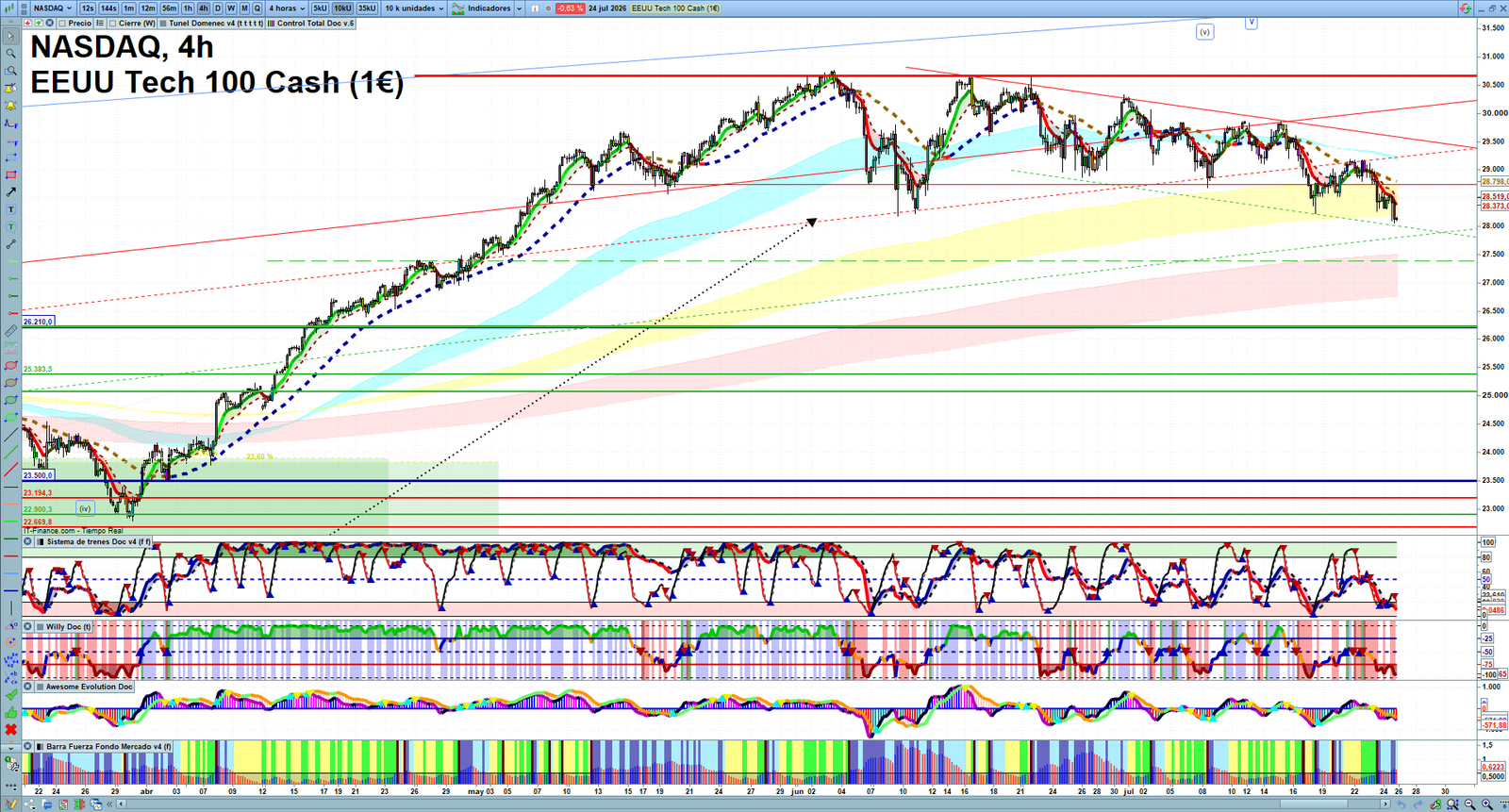Select the speech-bubble T comment tool
Screen dimensions: 1509x812
click(x=11, y=226)
